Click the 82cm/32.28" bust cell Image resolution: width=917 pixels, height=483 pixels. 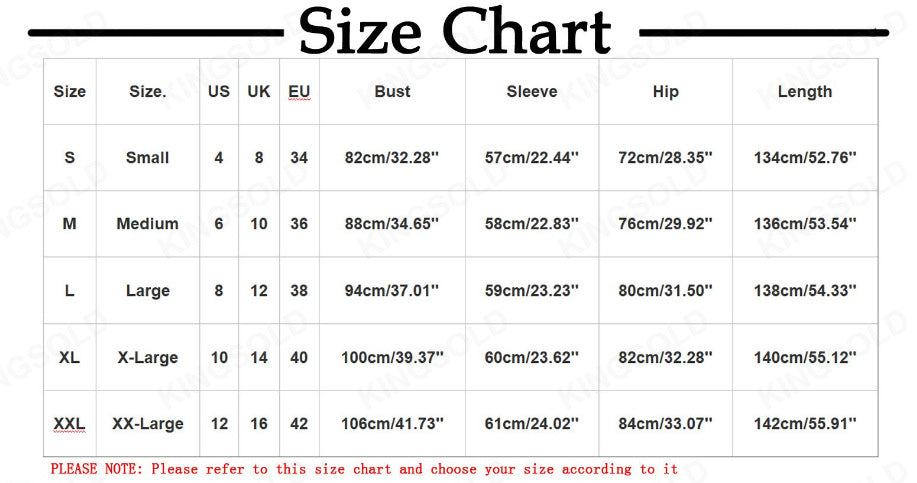coord(391,157)
